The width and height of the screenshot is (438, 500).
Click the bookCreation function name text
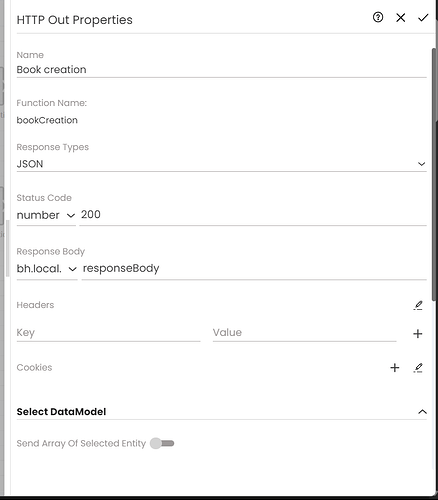(47, 120)
